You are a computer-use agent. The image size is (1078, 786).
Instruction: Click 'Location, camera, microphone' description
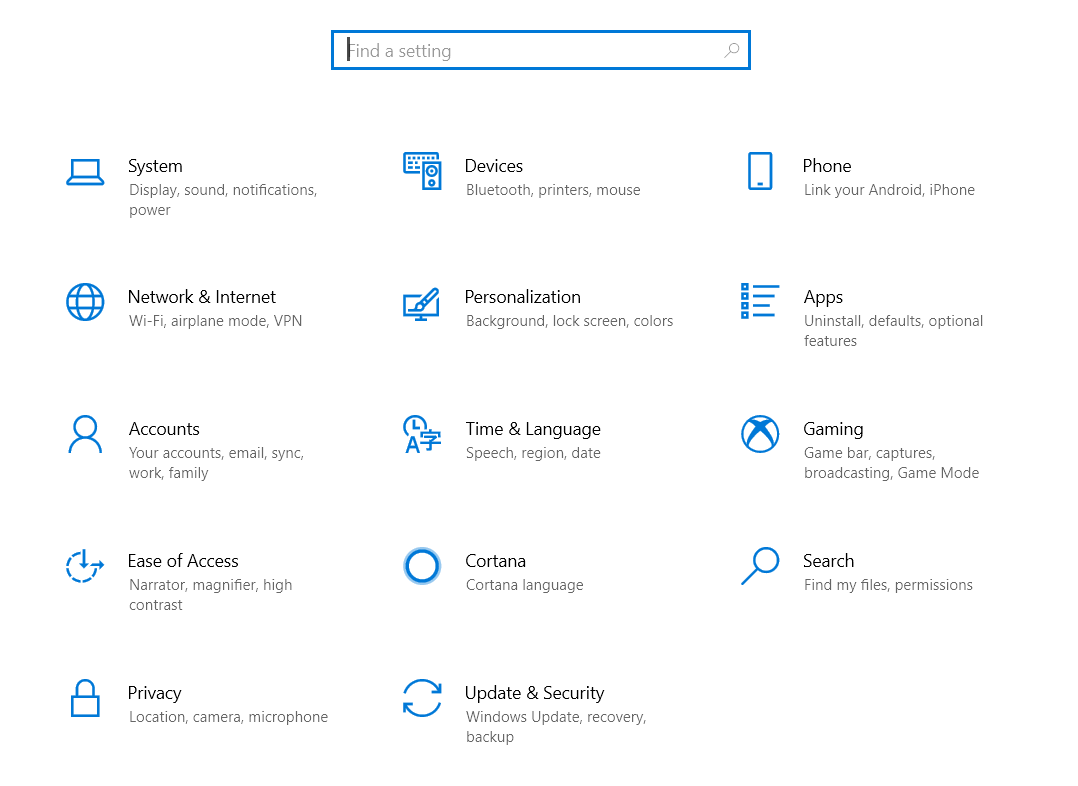point(228,717)
